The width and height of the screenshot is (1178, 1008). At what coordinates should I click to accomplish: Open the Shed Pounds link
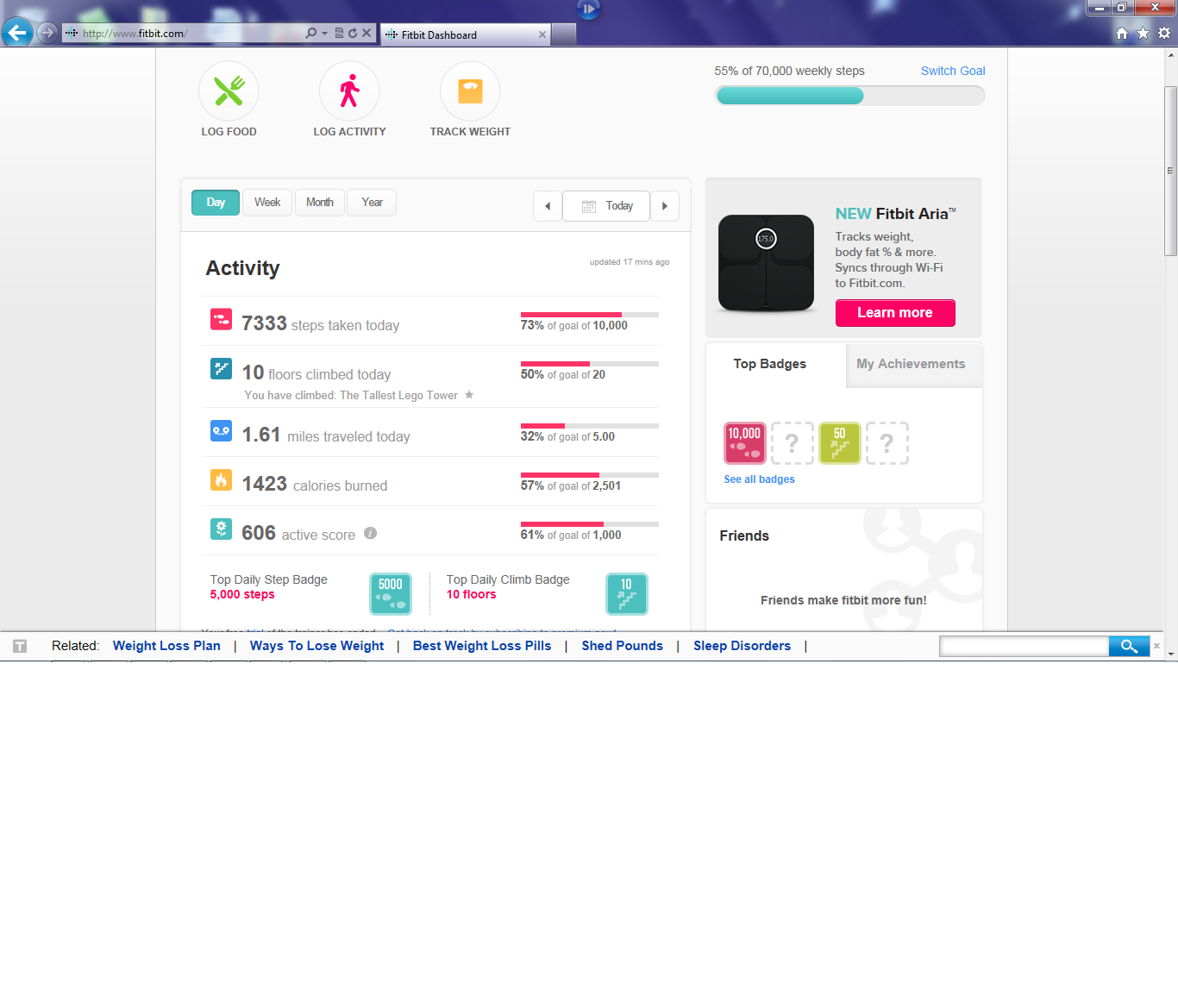623,646
